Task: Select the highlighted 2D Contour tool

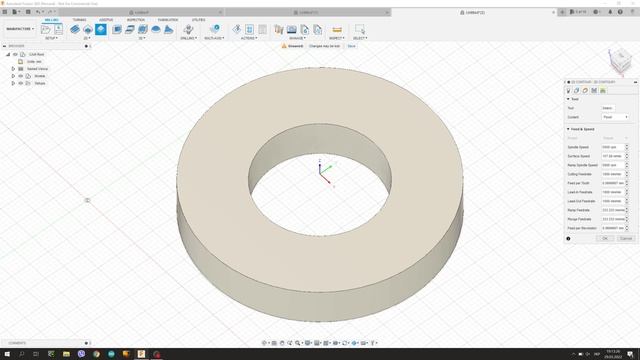Action: coord(101,29)
